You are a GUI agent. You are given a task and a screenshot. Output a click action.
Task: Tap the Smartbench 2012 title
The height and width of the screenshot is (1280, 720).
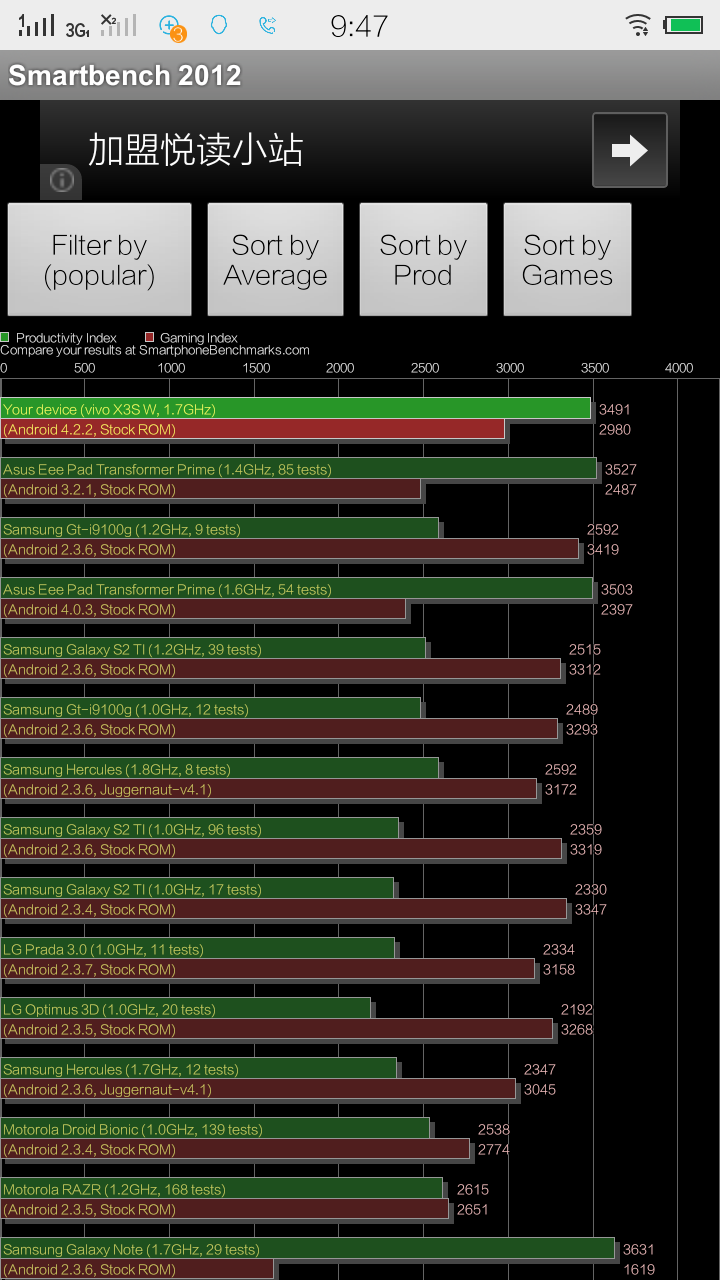125,75
